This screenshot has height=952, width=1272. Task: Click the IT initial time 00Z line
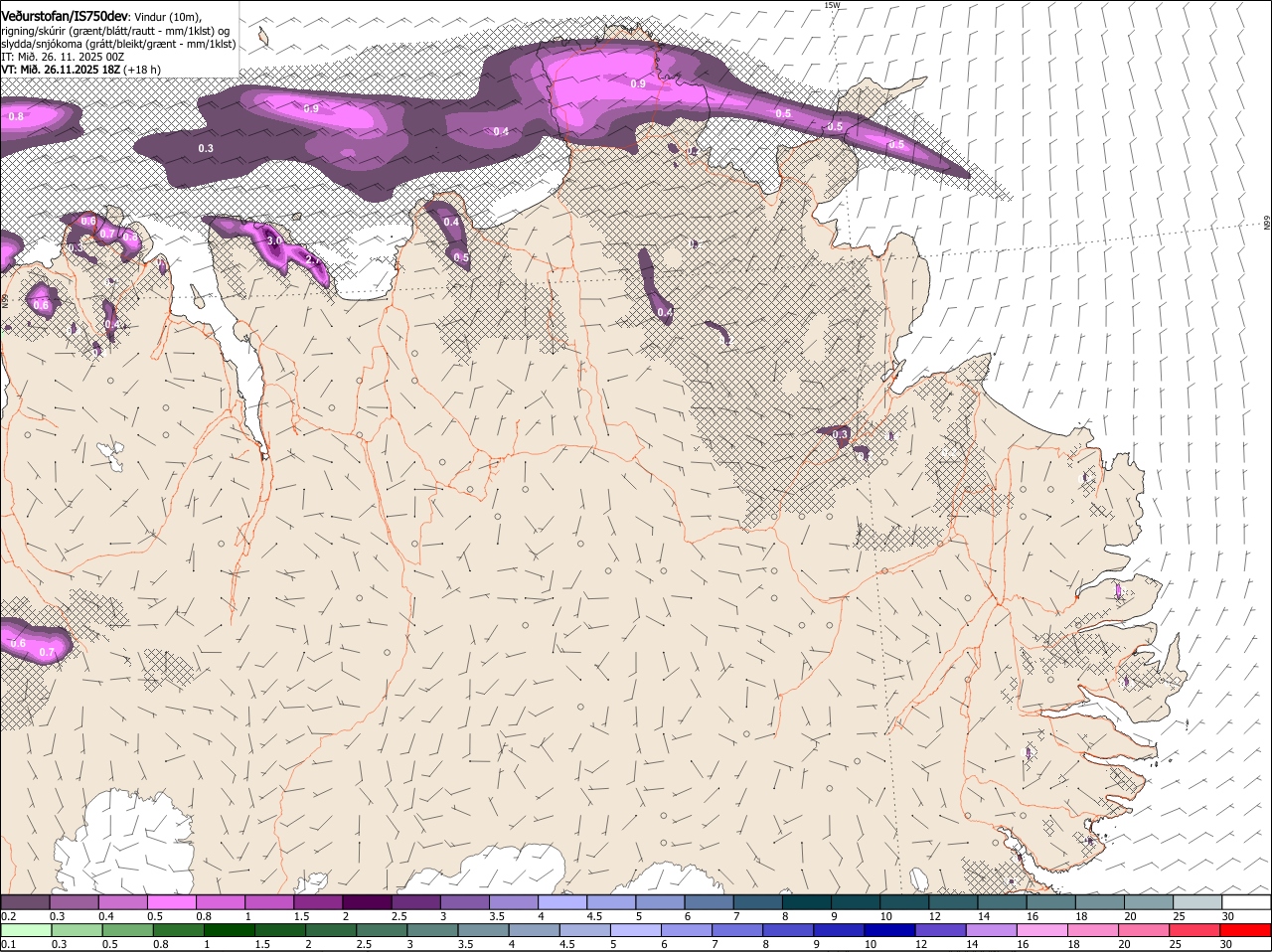(x=63, y=57)
